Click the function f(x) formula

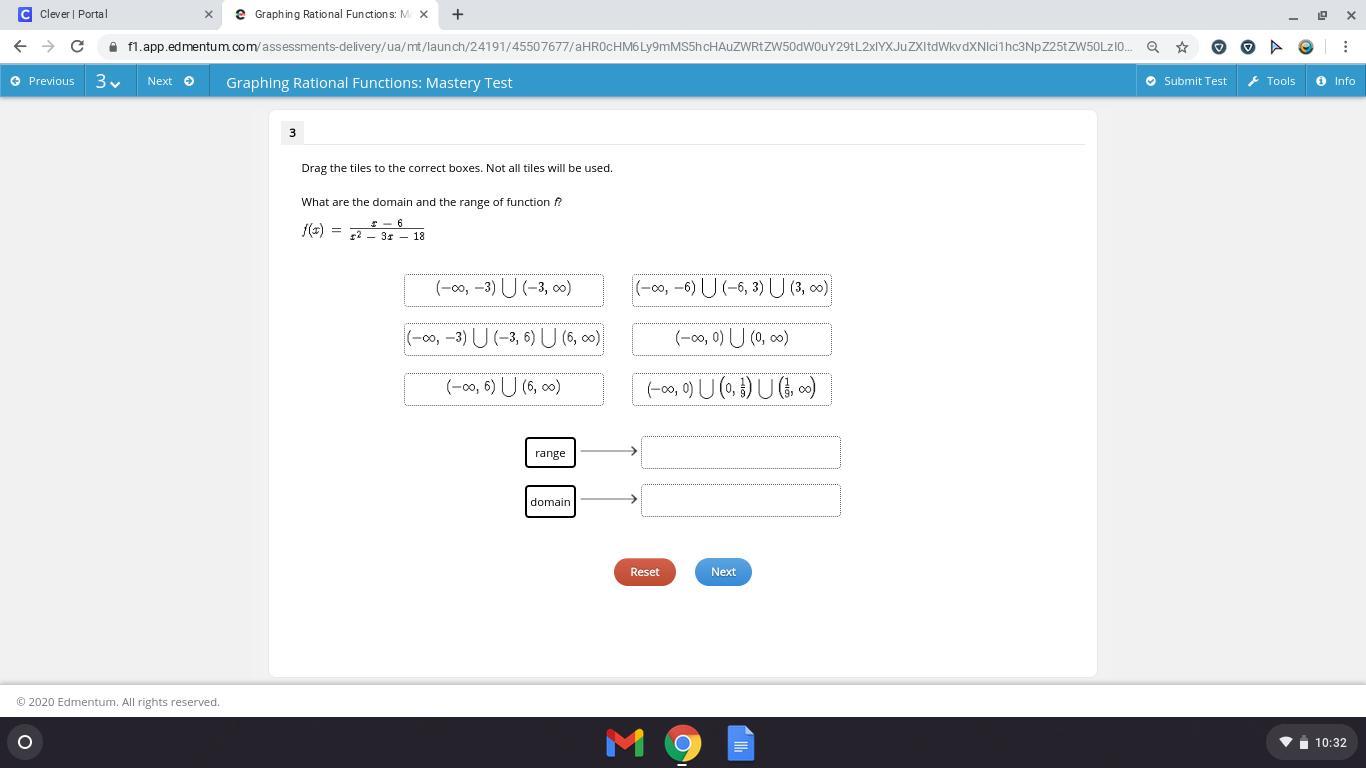pyautogui.click(x=364, y=230)
